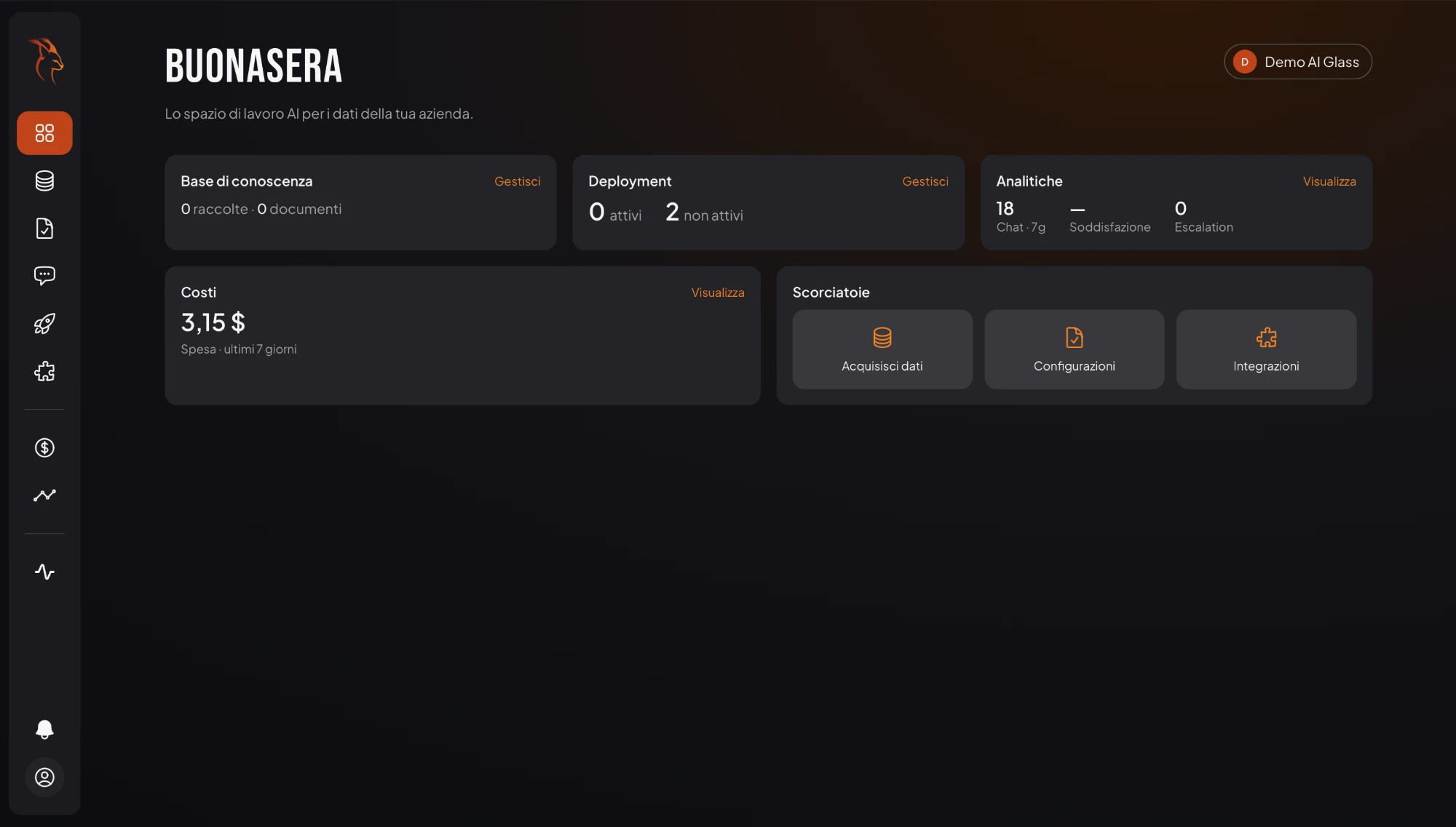Click Visualizza in Analitiche card
The width and height of the screenshot is (1456, 827).
coord(1329,181)
